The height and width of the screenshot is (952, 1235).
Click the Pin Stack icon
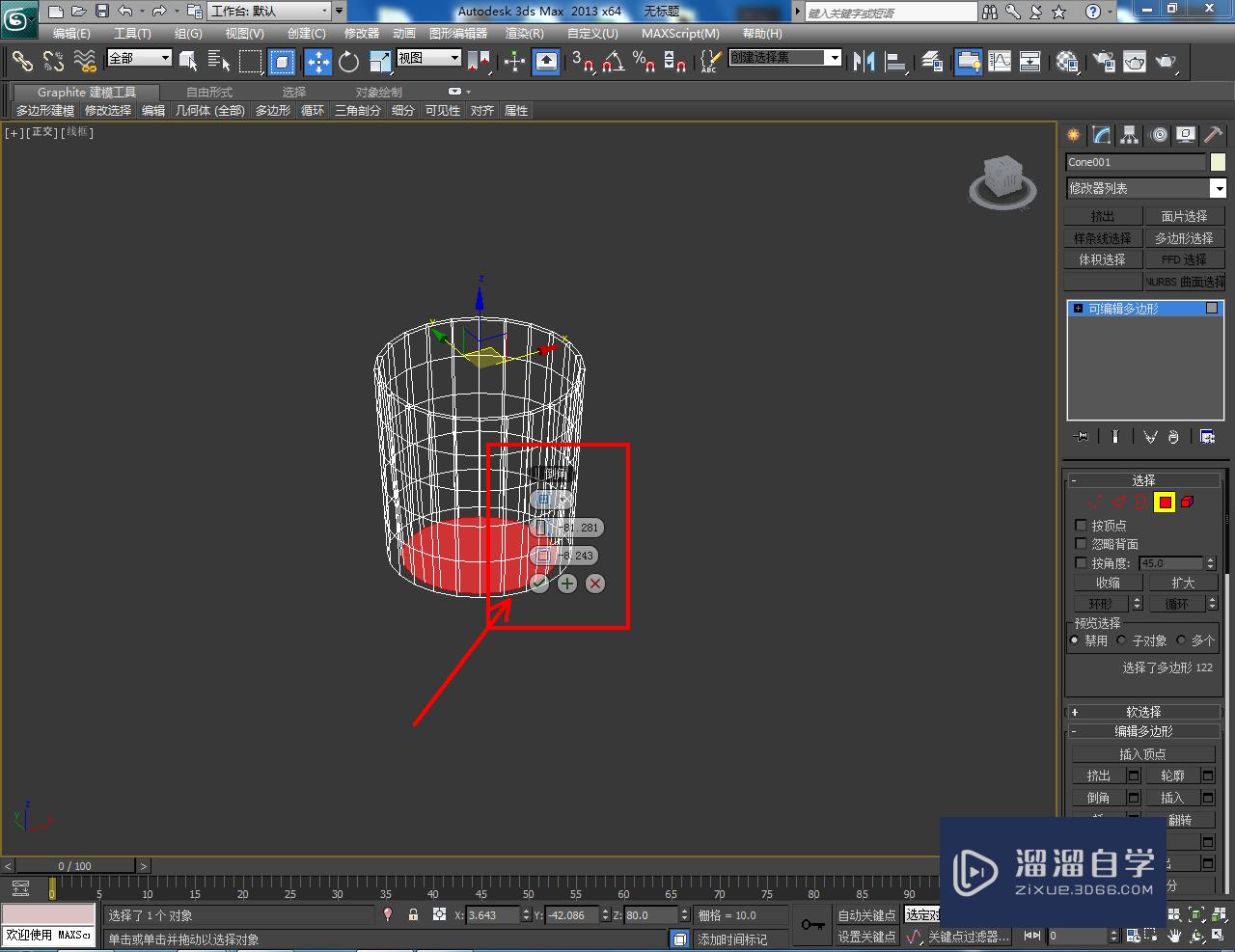click(x=1083, y=437)
